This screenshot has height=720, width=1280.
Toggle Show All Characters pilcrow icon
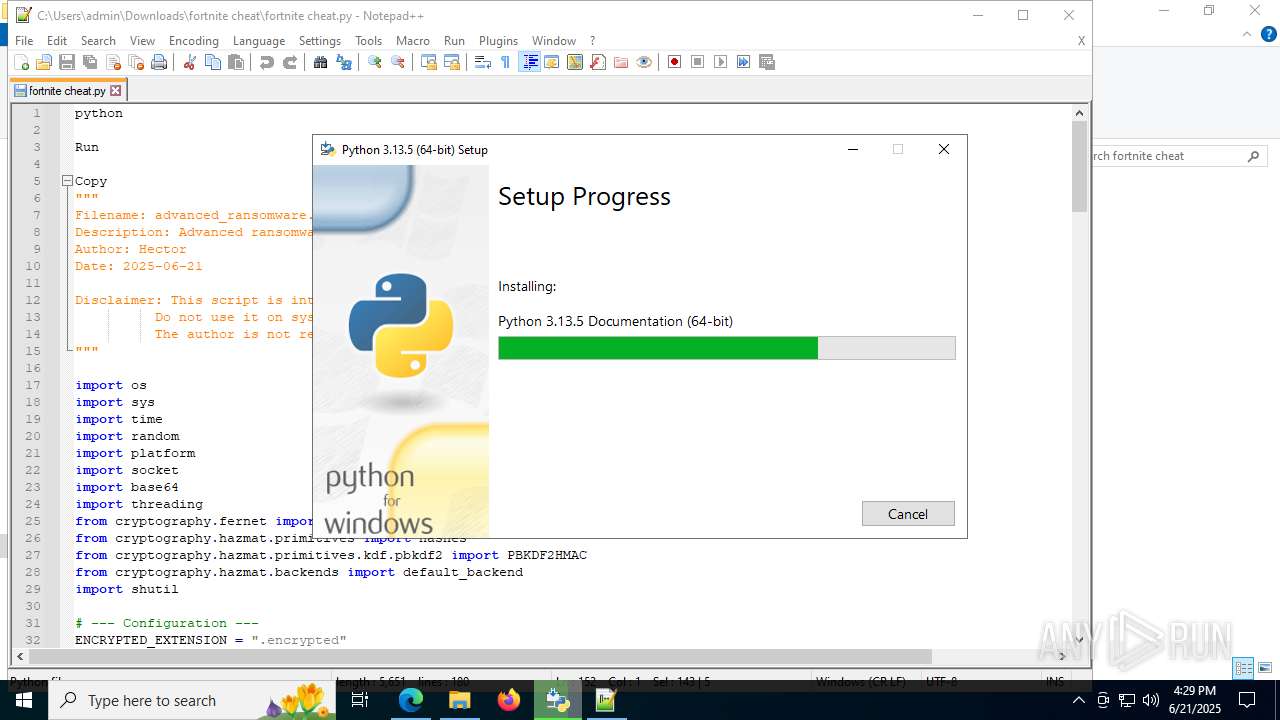coord(505,62)
